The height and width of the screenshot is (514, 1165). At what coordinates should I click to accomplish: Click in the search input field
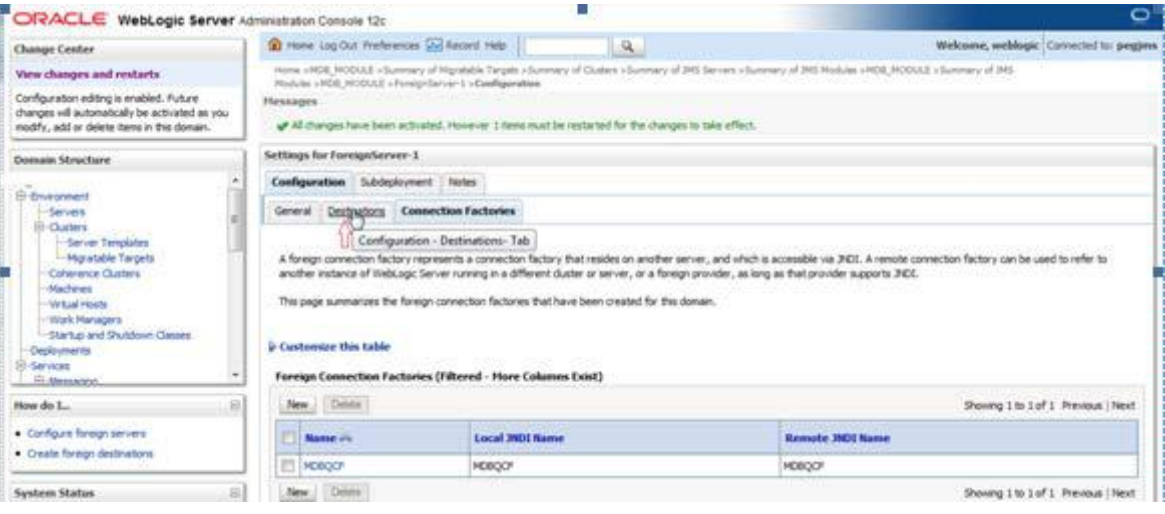(567, 46)
